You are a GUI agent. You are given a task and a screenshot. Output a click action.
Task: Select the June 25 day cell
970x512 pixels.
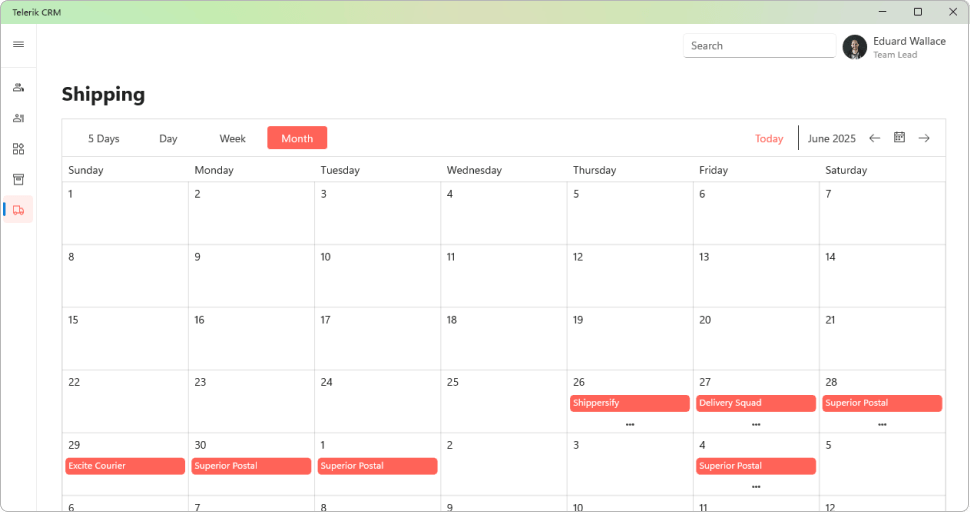point(504,402)
